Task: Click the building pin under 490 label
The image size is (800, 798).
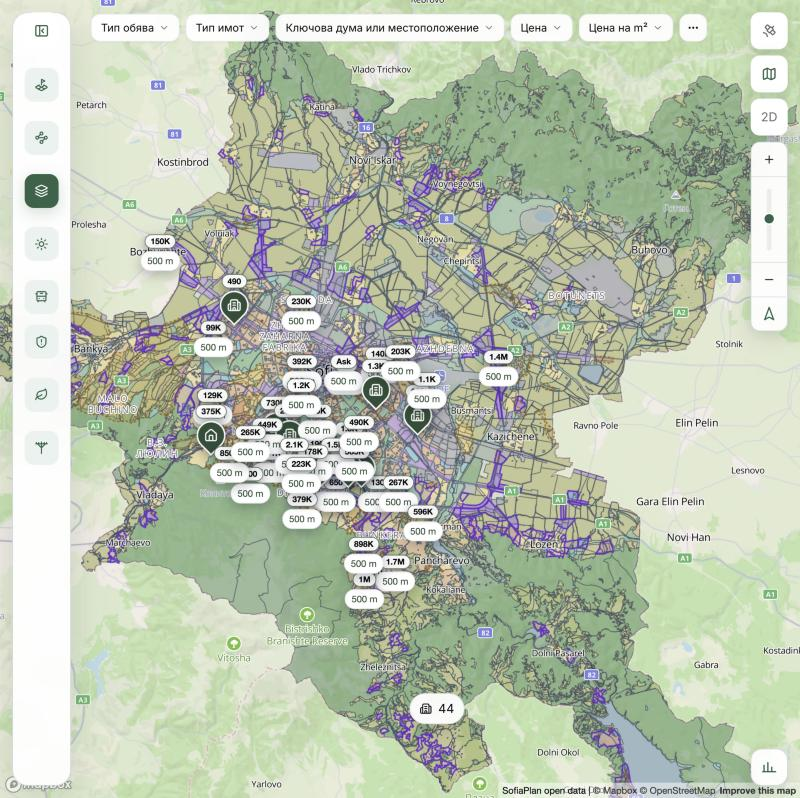Action: (234, 307)
